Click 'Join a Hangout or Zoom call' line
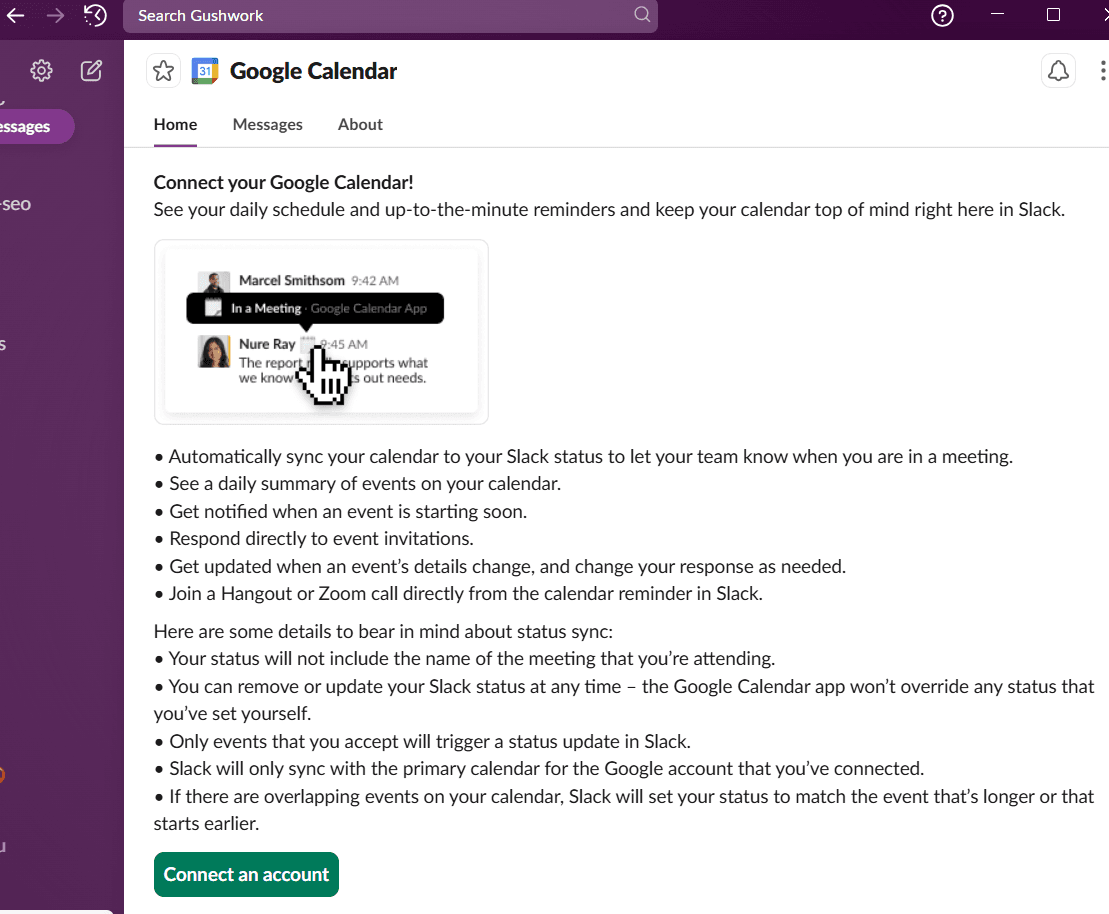This screenshot has height=914, width=1109. pos(465,594)
